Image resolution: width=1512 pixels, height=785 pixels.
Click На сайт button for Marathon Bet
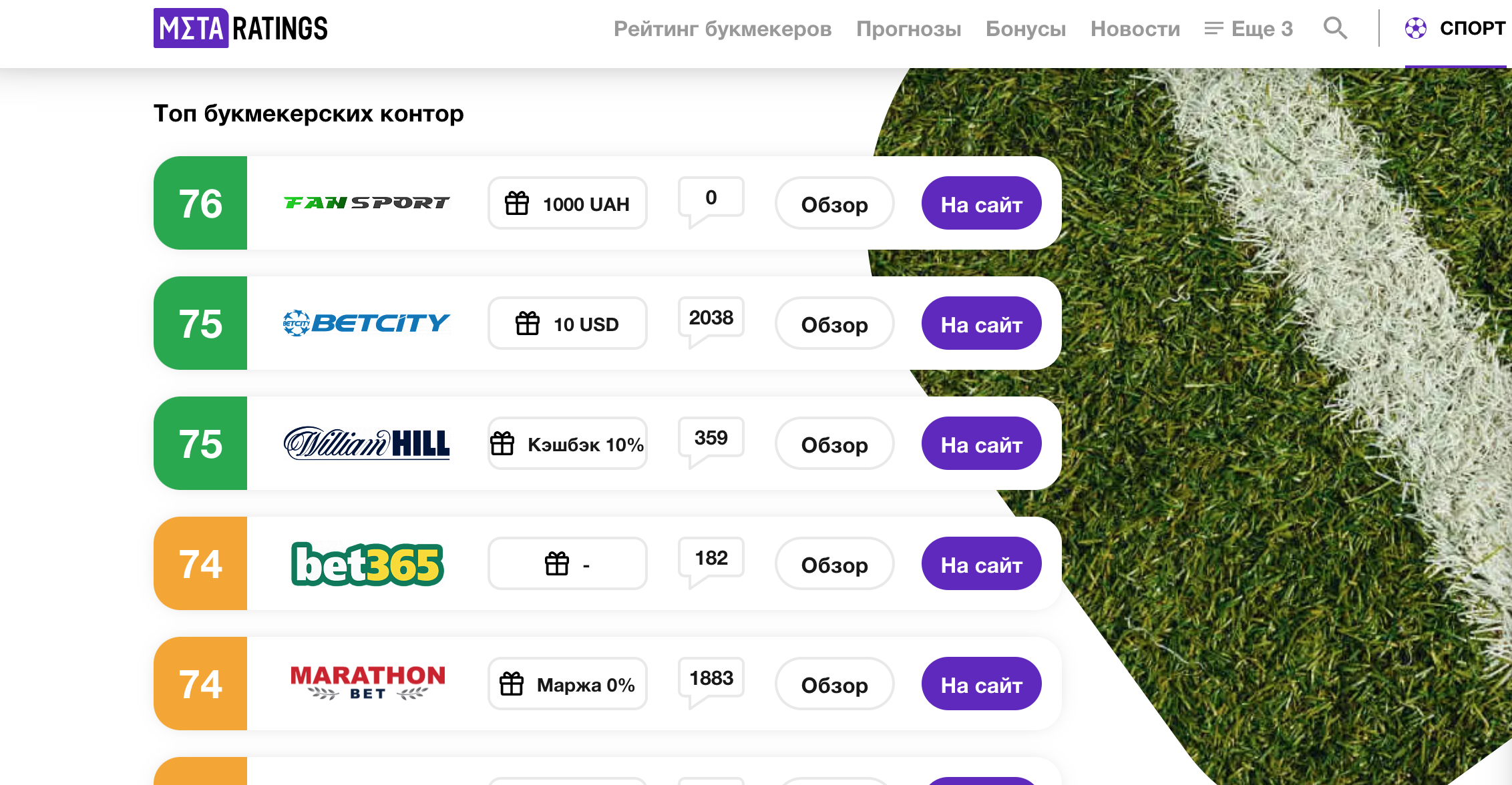pos(981,684)
